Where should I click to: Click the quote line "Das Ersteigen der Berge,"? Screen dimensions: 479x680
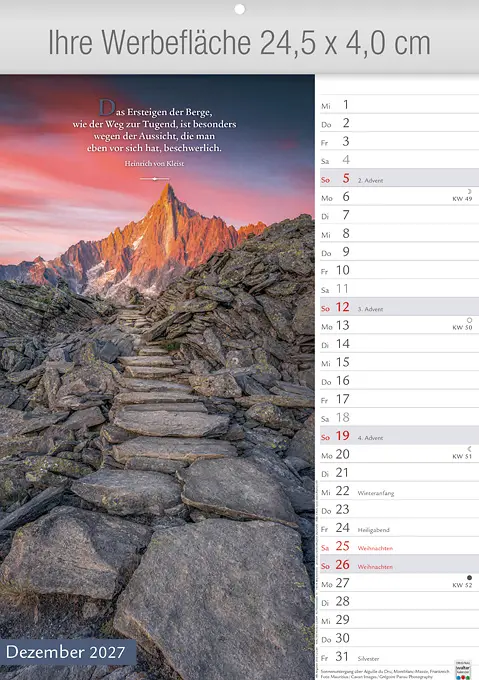[x=155, y=109]
